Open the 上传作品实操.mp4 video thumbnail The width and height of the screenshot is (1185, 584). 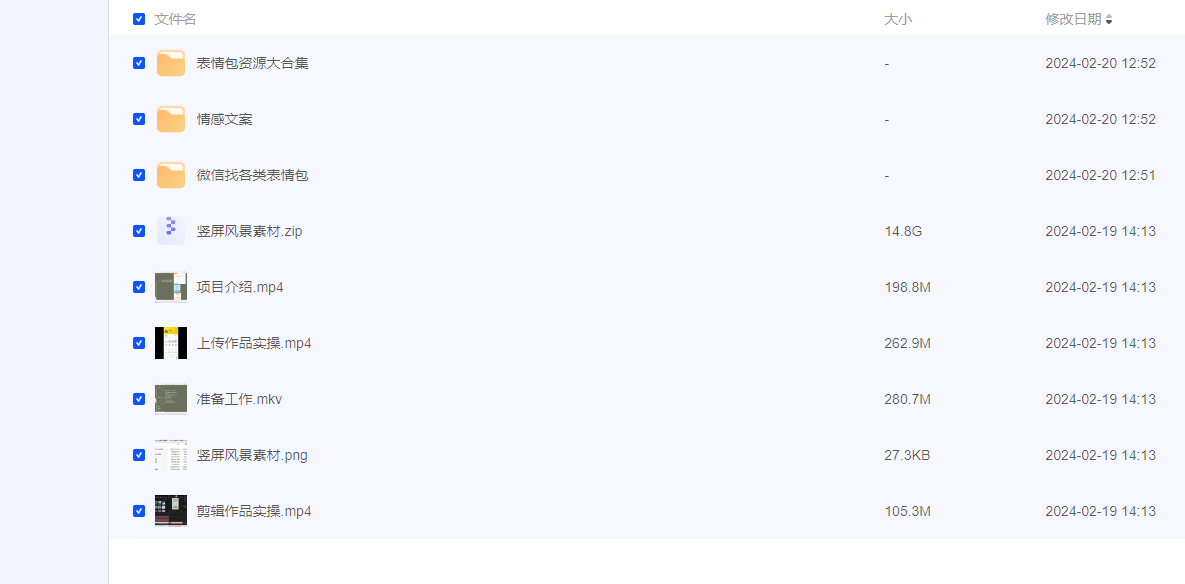pos(171,343)
